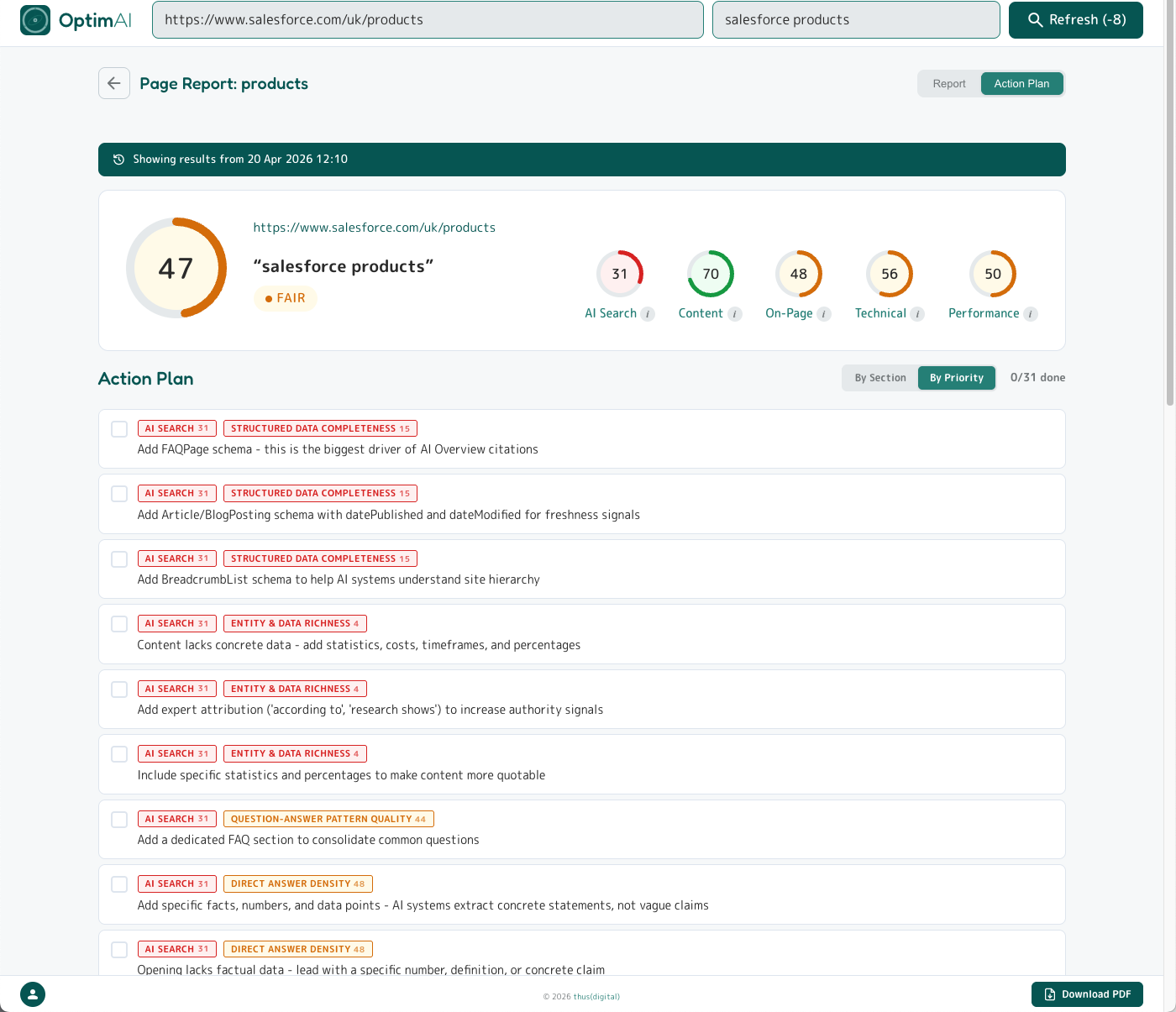
Task: Open the Content info icon
Action: (735, 314)
